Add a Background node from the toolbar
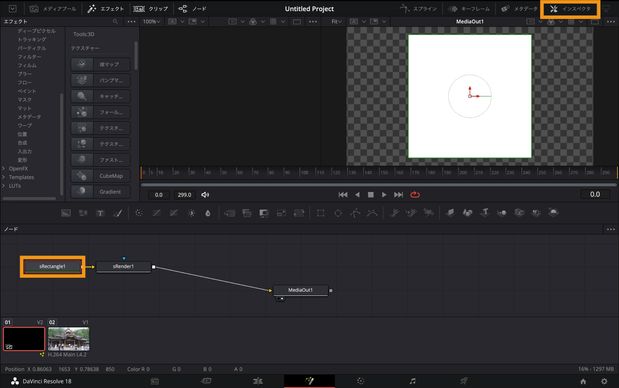This screenshot has width=619, height=388. pyautogui.click(x=66, y=213)
